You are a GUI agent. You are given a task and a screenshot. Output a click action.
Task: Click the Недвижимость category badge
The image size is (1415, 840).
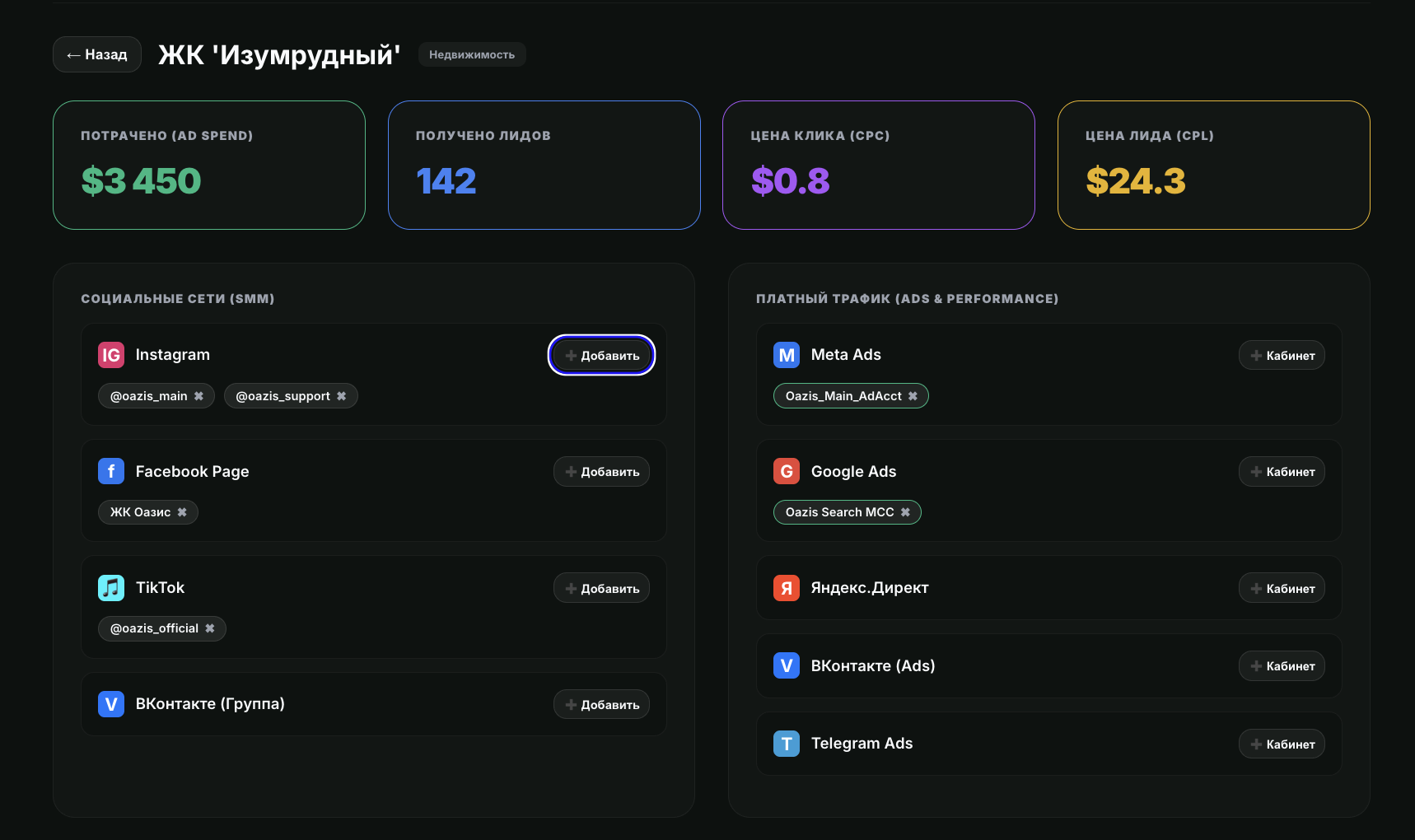click(x=472, y=54)
